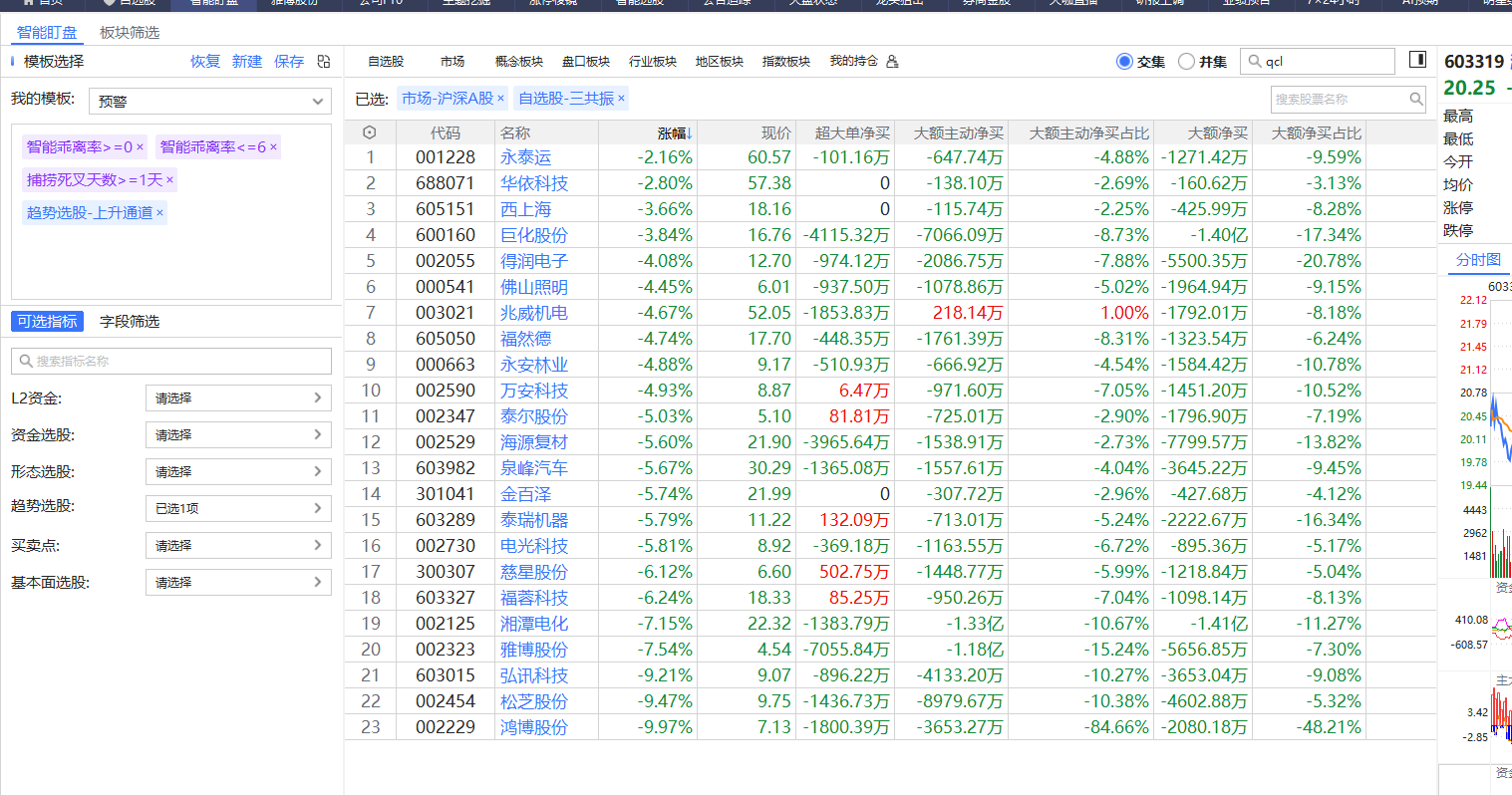Screen dimensions: 1512x795
Task: Click row number 12 for 海源复材
Action: [371, 442]
